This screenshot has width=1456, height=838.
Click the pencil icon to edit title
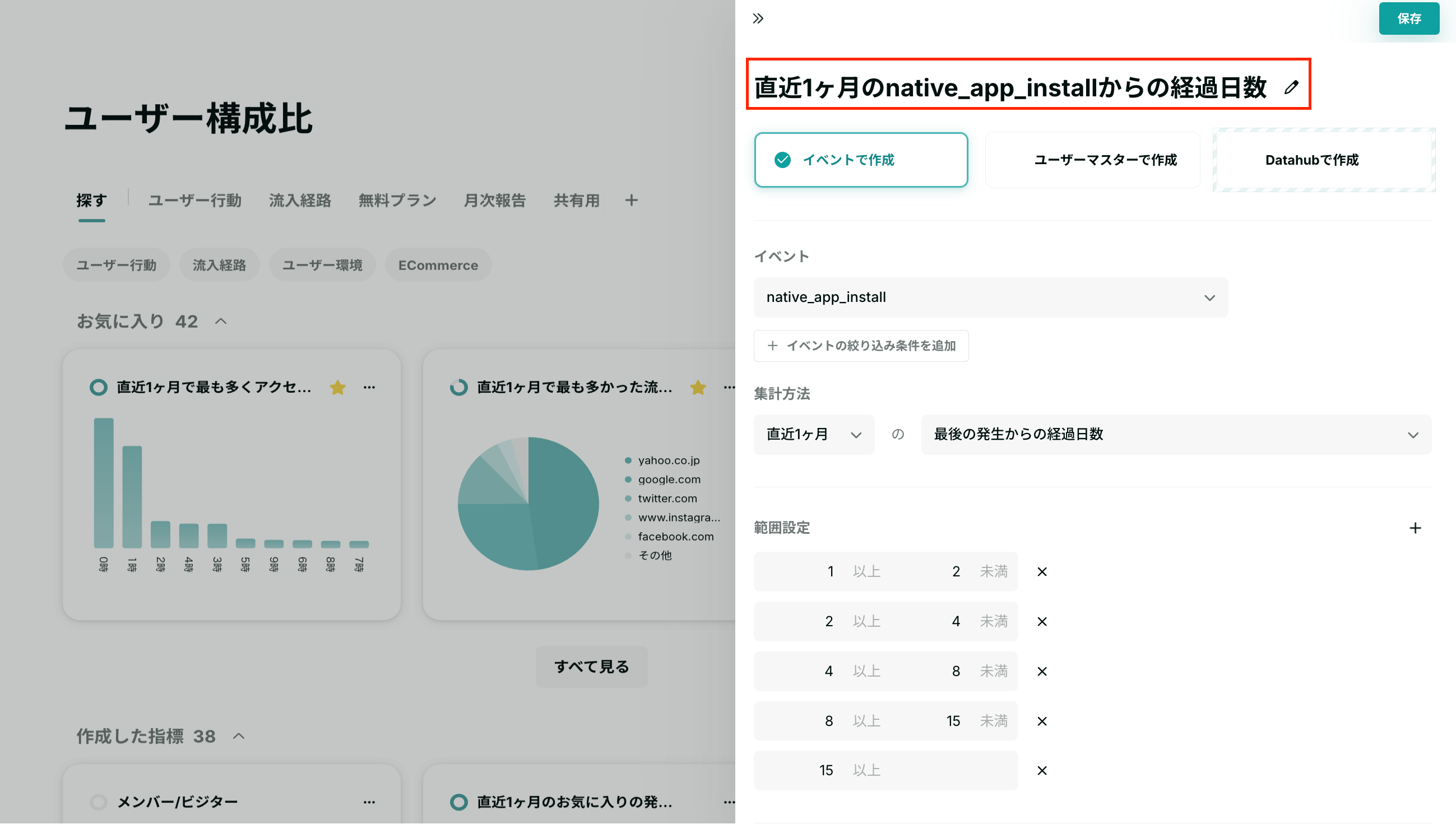pos(1291,87)
